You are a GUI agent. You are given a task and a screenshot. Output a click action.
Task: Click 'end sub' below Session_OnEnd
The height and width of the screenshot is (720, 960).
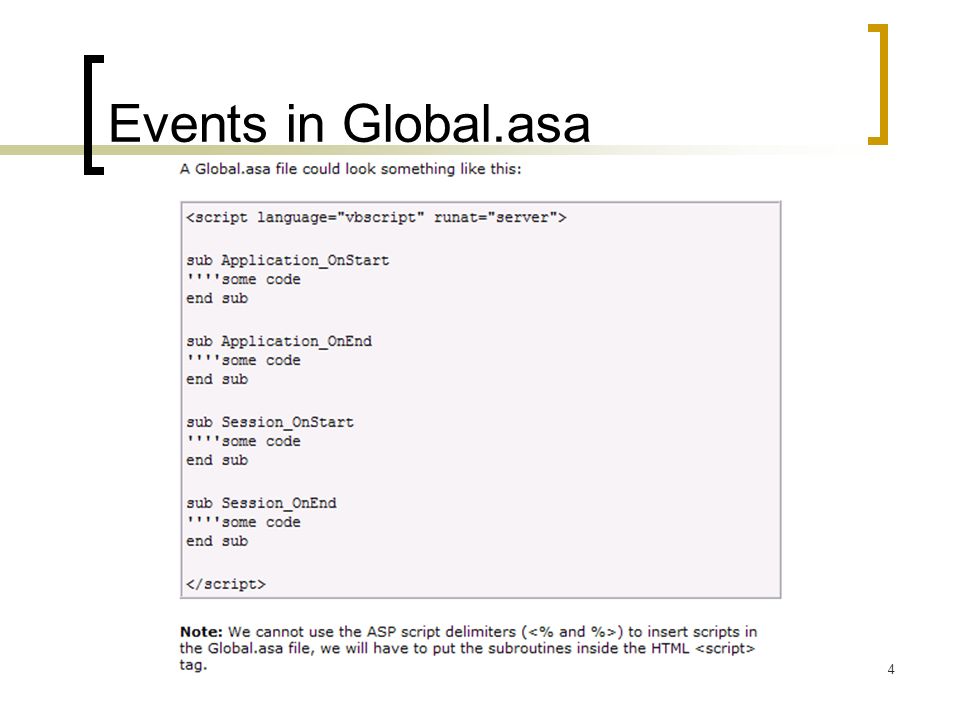(217, 541)
